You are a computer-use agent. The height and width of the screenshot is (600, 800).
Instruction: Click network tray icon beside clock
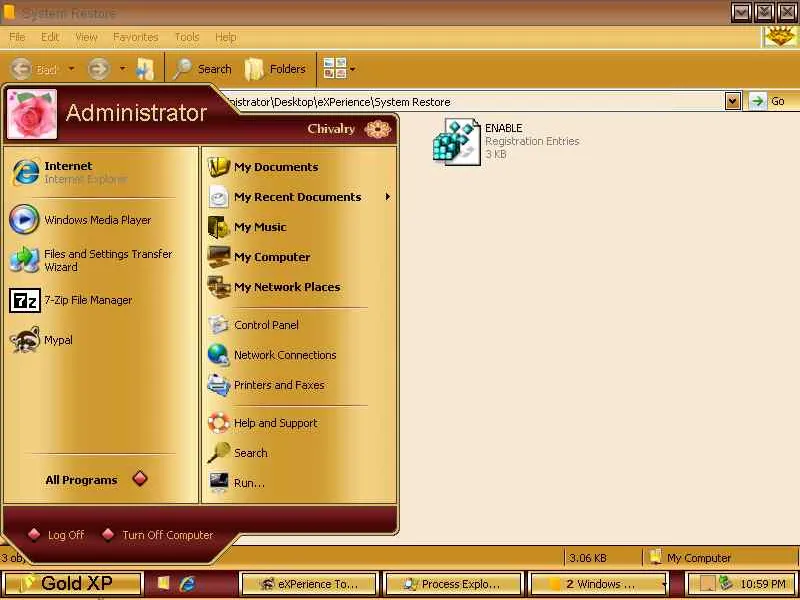tap(726, 583)
